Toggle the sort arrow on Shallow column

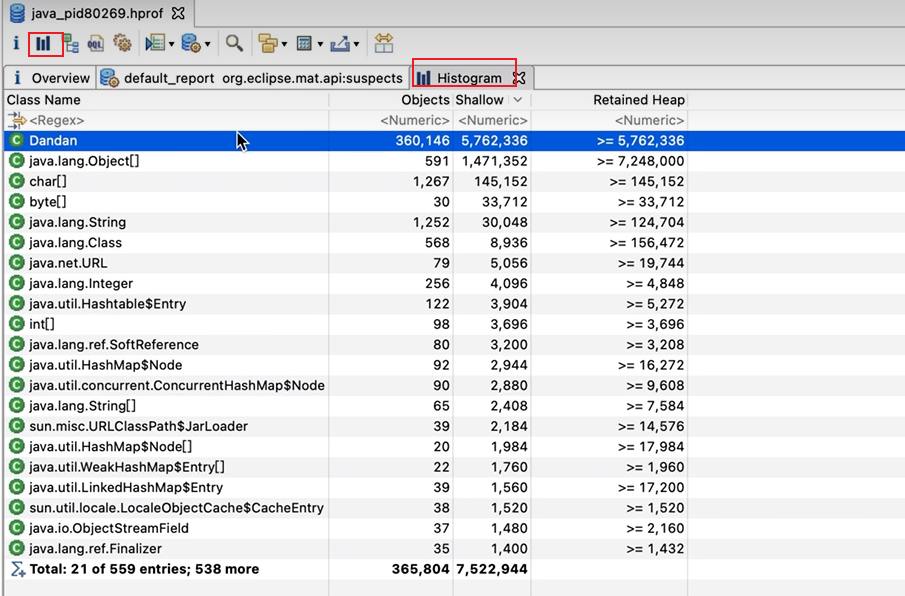tap(517, 100)
